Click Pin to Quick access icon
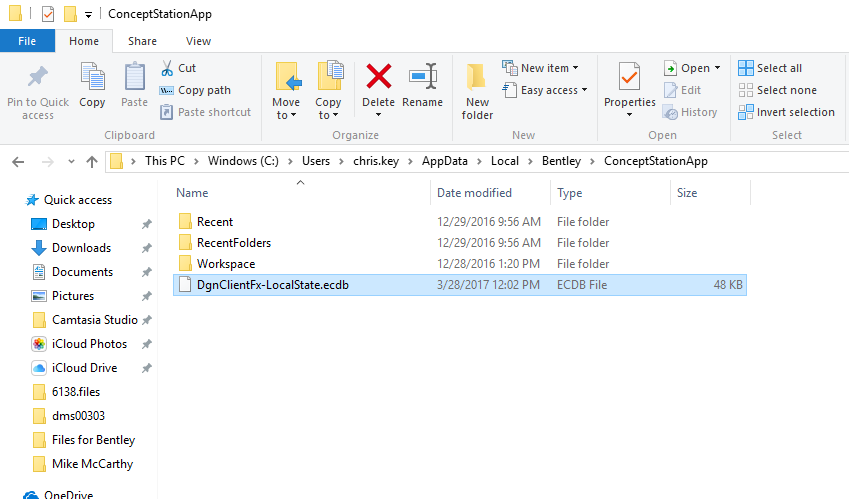The width and height of the screenshot is (849, 499). tap(37, 77)
